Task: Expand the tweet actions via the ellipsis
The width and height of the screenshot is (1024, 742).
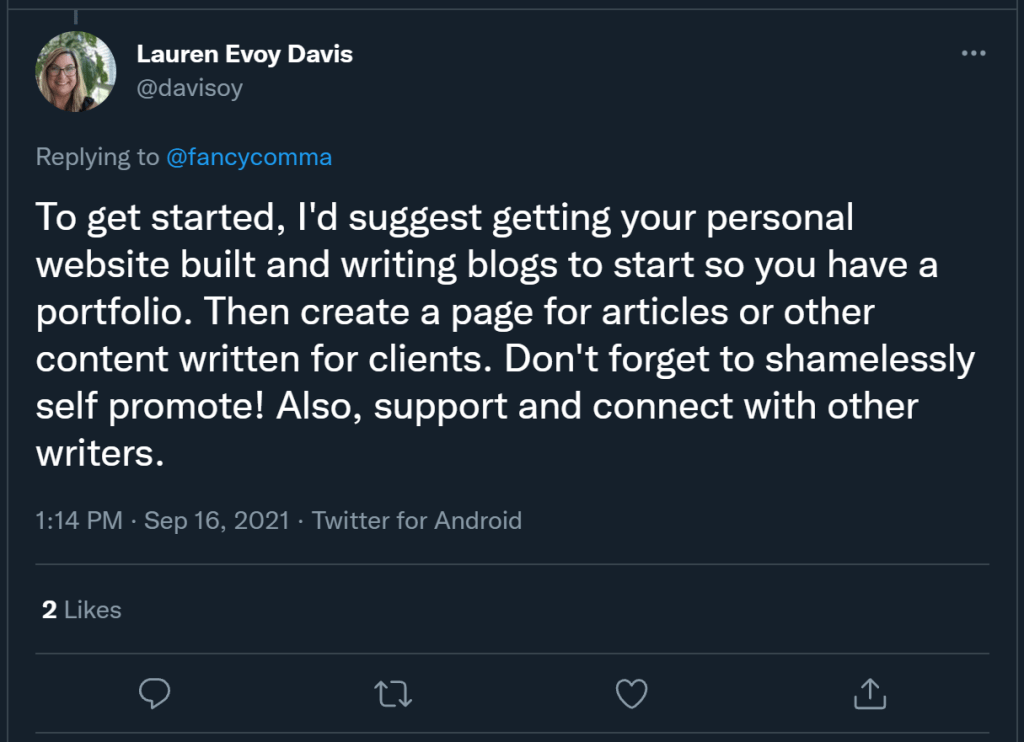Action: click(x=972, y=53)
